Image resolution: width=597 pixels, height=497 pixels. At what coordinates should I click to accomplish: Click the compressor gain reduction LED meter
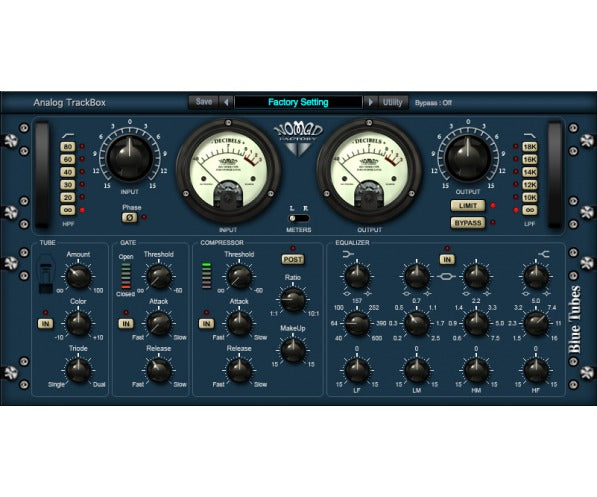(206, 275)
